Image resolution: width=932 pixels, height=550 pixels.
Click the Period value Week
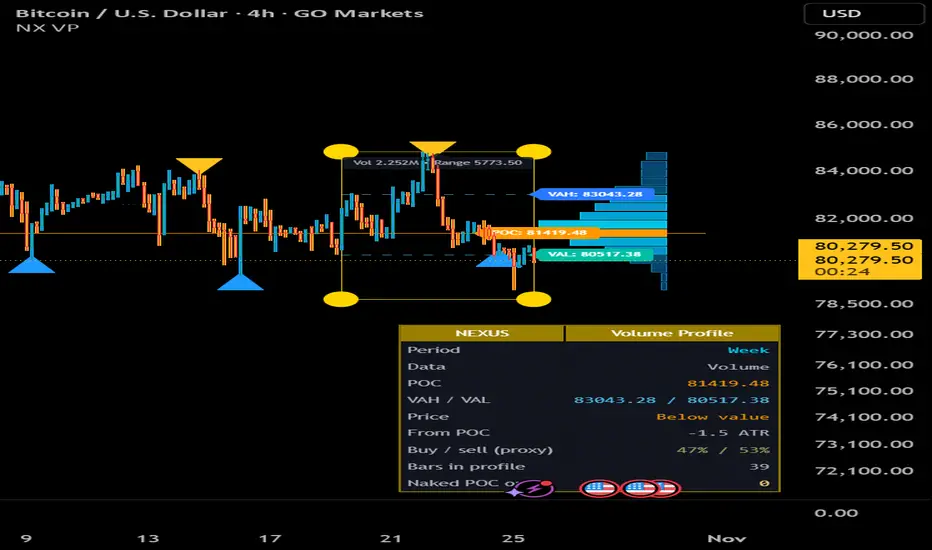pos(748,350)
